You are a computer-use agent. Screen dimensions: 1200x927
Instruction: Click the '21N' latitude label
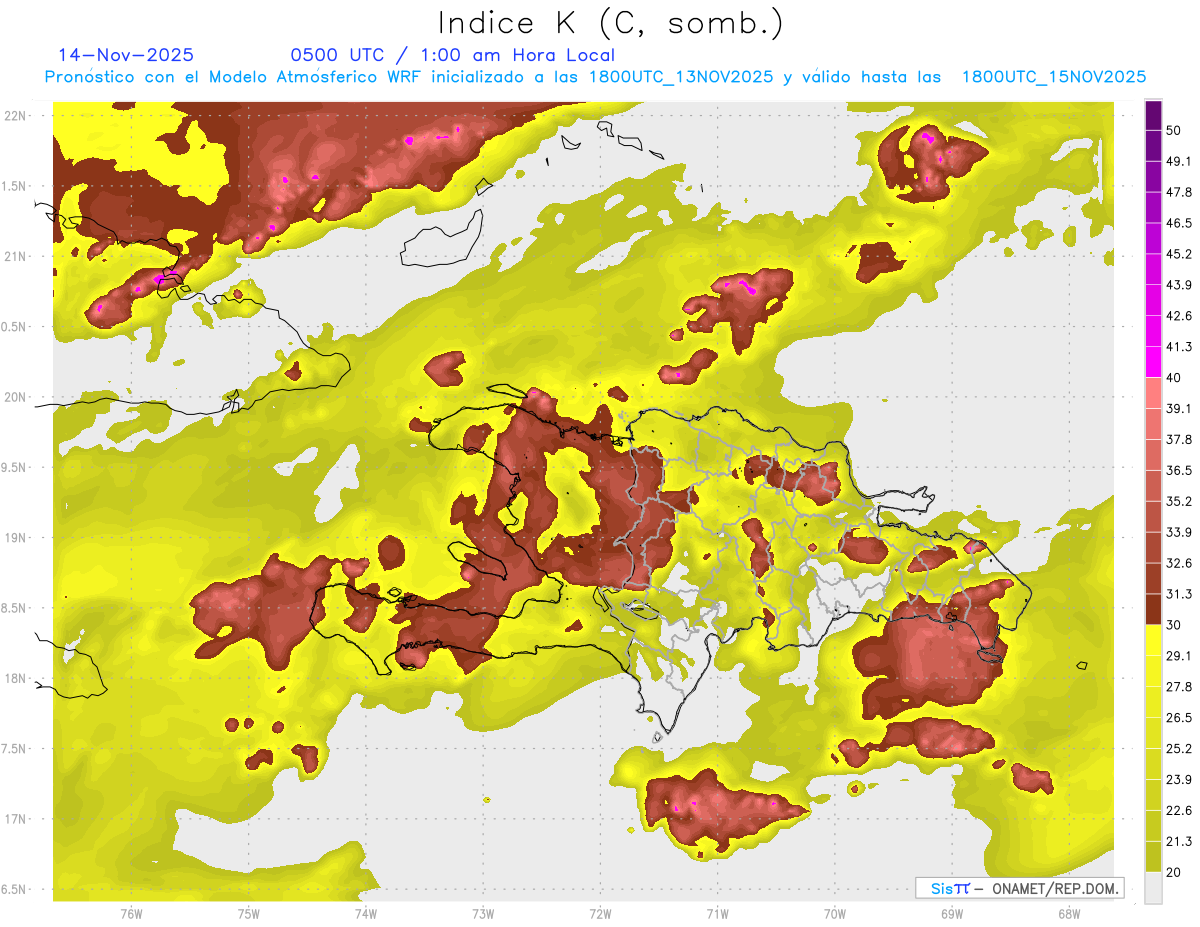pyautogui.click(x=17, y=256)
